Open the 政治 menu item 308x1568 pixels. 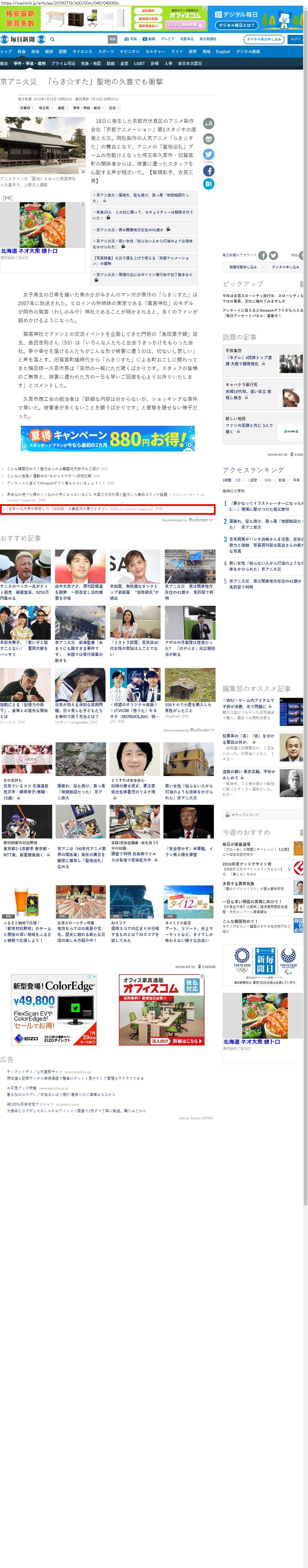[x=35, y=52]
